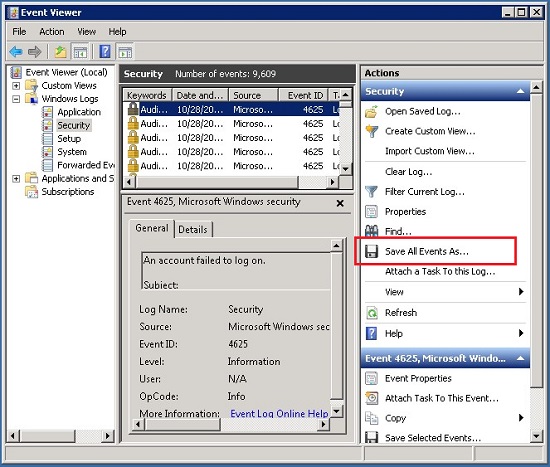Click the Source column header
This screenshot has width=550, height=467.
point(253,95)
